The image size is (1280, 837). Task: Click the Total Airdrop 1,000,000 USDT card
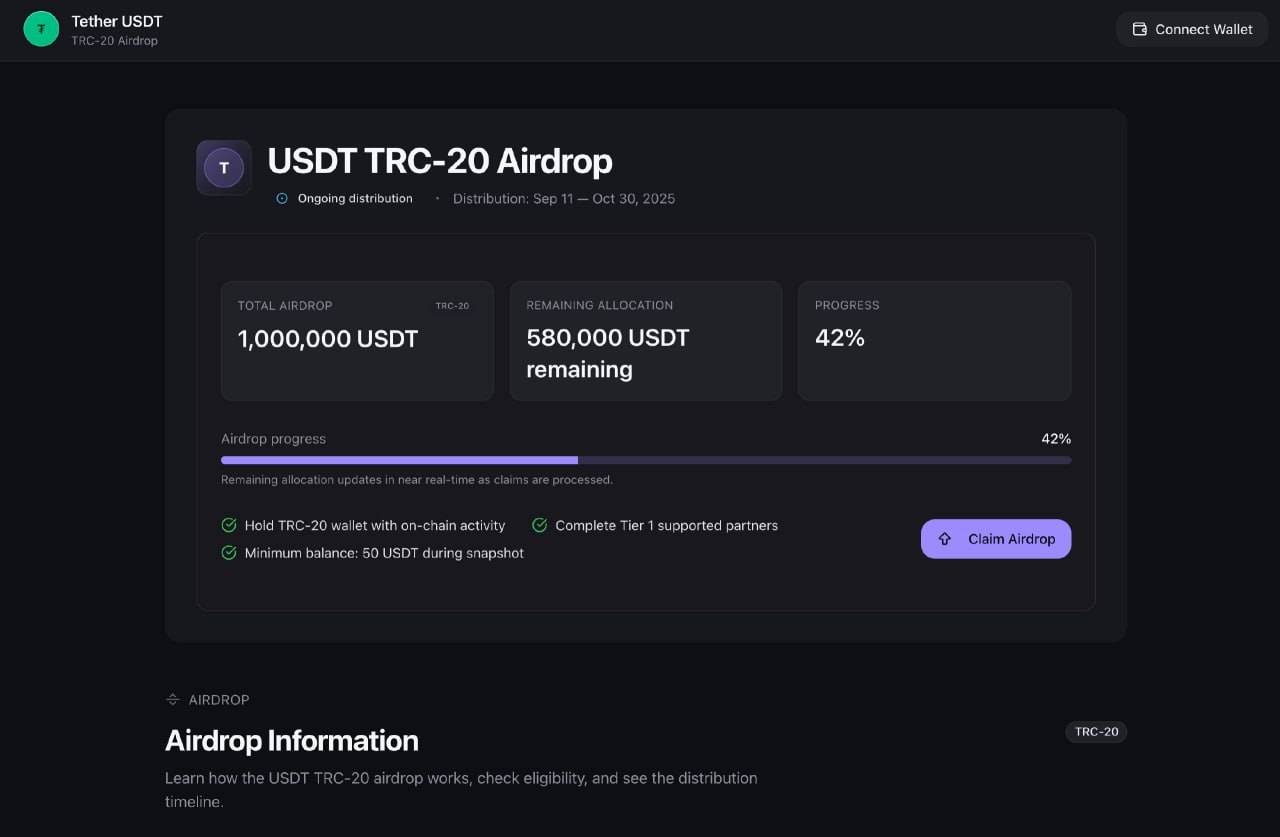point(357,341)
